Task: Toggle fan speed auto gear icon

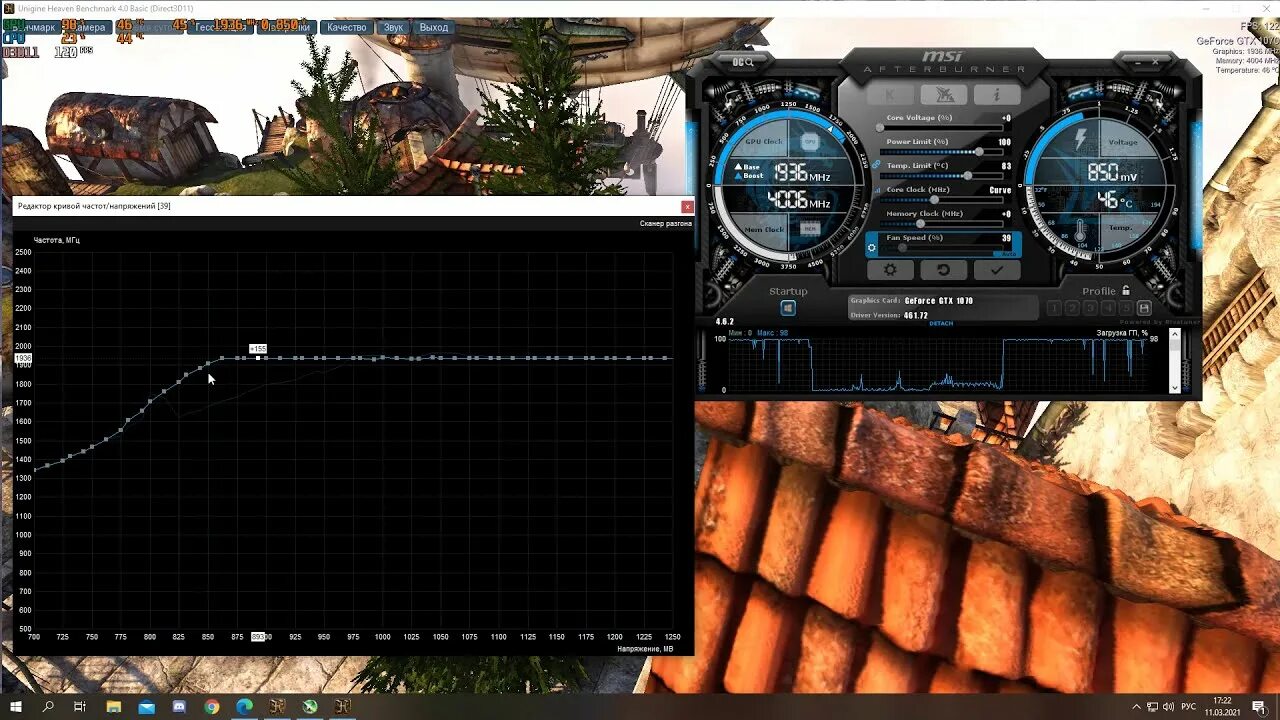Action: (x=872, y=246)
